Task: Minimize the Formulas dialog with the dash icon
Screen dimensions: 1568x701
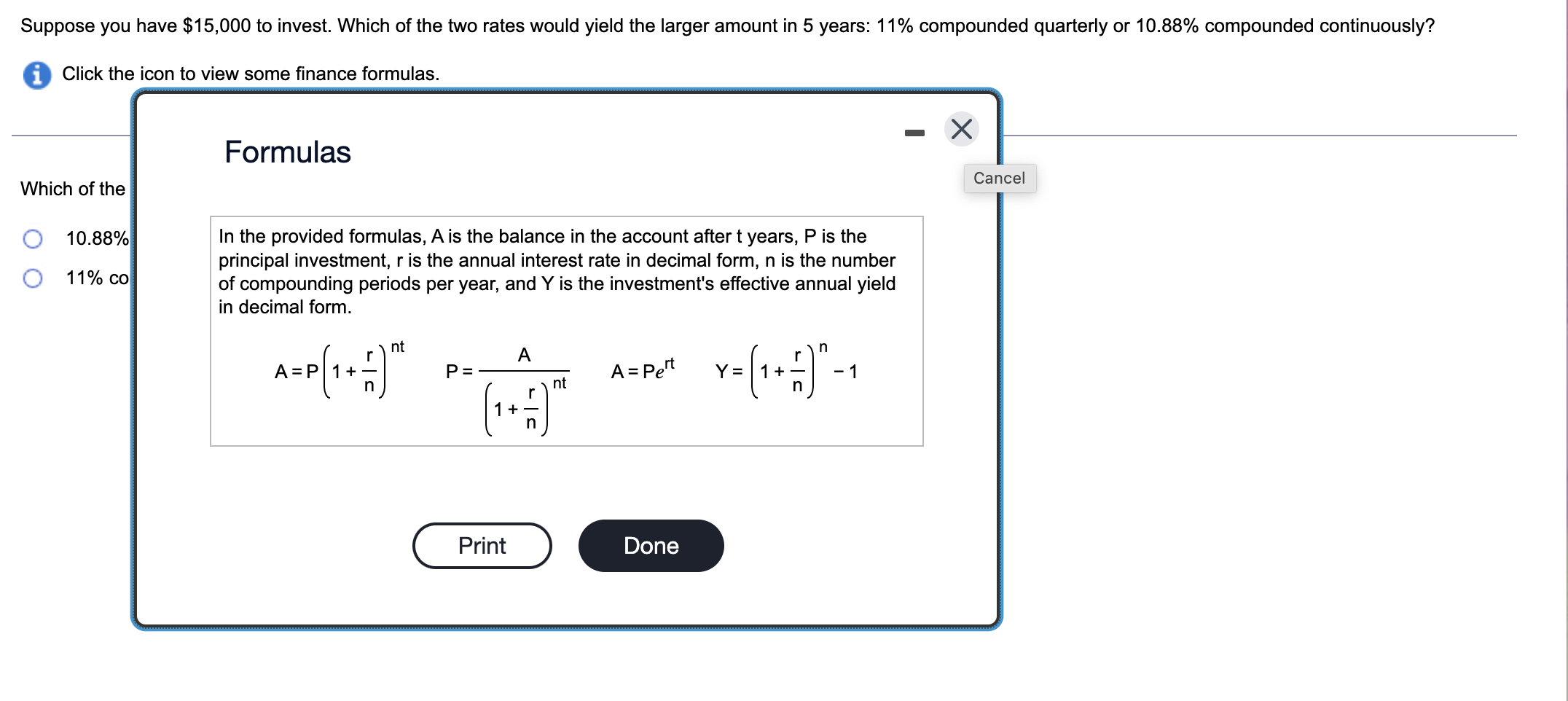Action: click(914, 133)
